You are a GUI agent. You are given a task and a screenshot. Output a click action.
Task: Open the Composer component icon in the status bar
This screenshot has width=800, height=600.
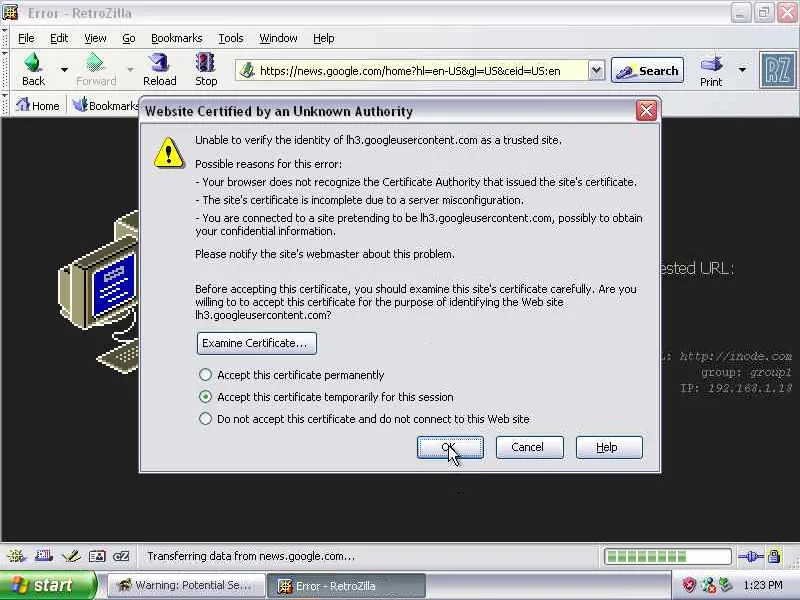point(70,556)
